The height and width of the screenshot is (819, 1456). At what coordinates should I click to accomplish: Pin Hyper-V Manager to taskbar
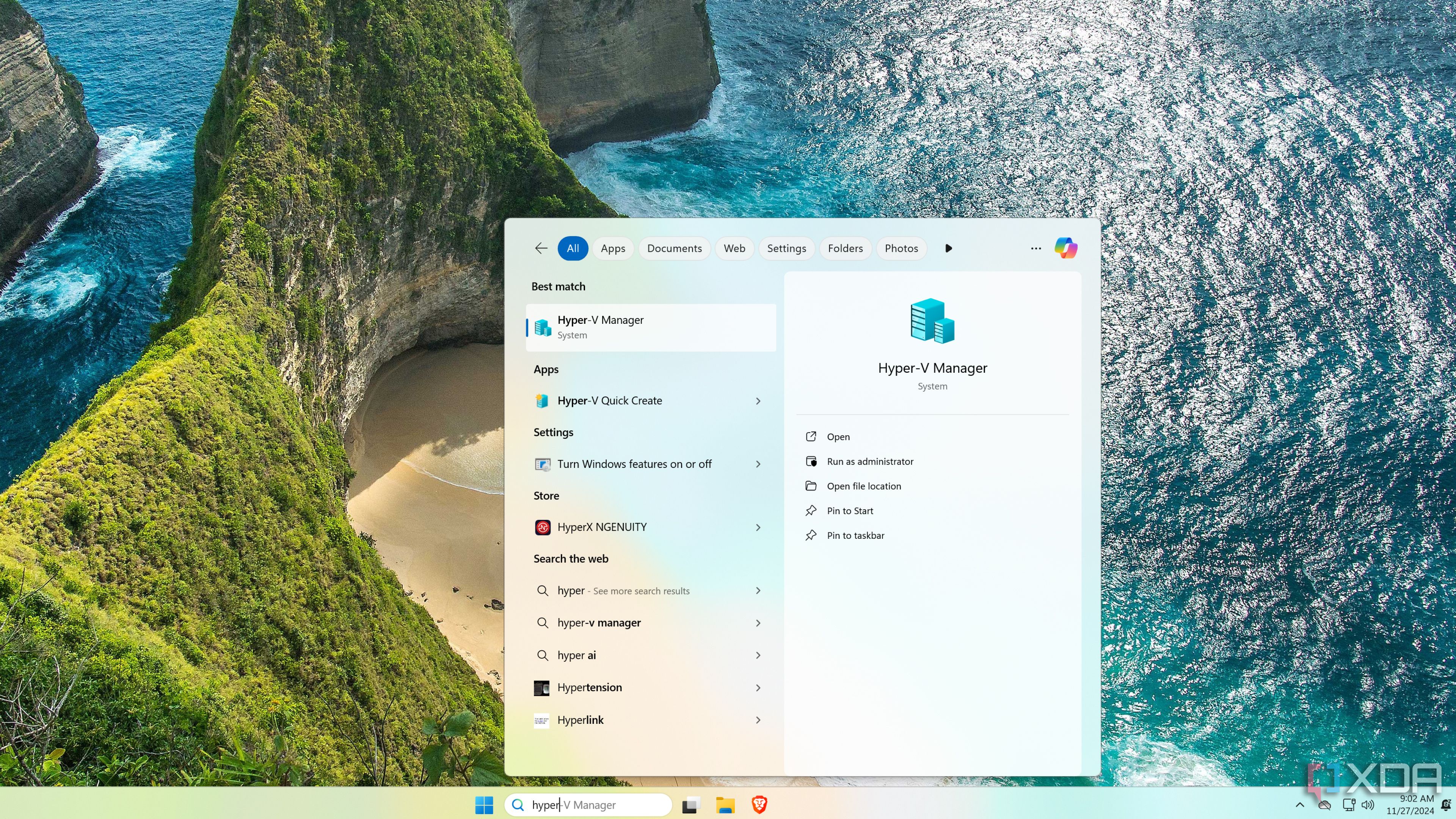tap(855, 535)
